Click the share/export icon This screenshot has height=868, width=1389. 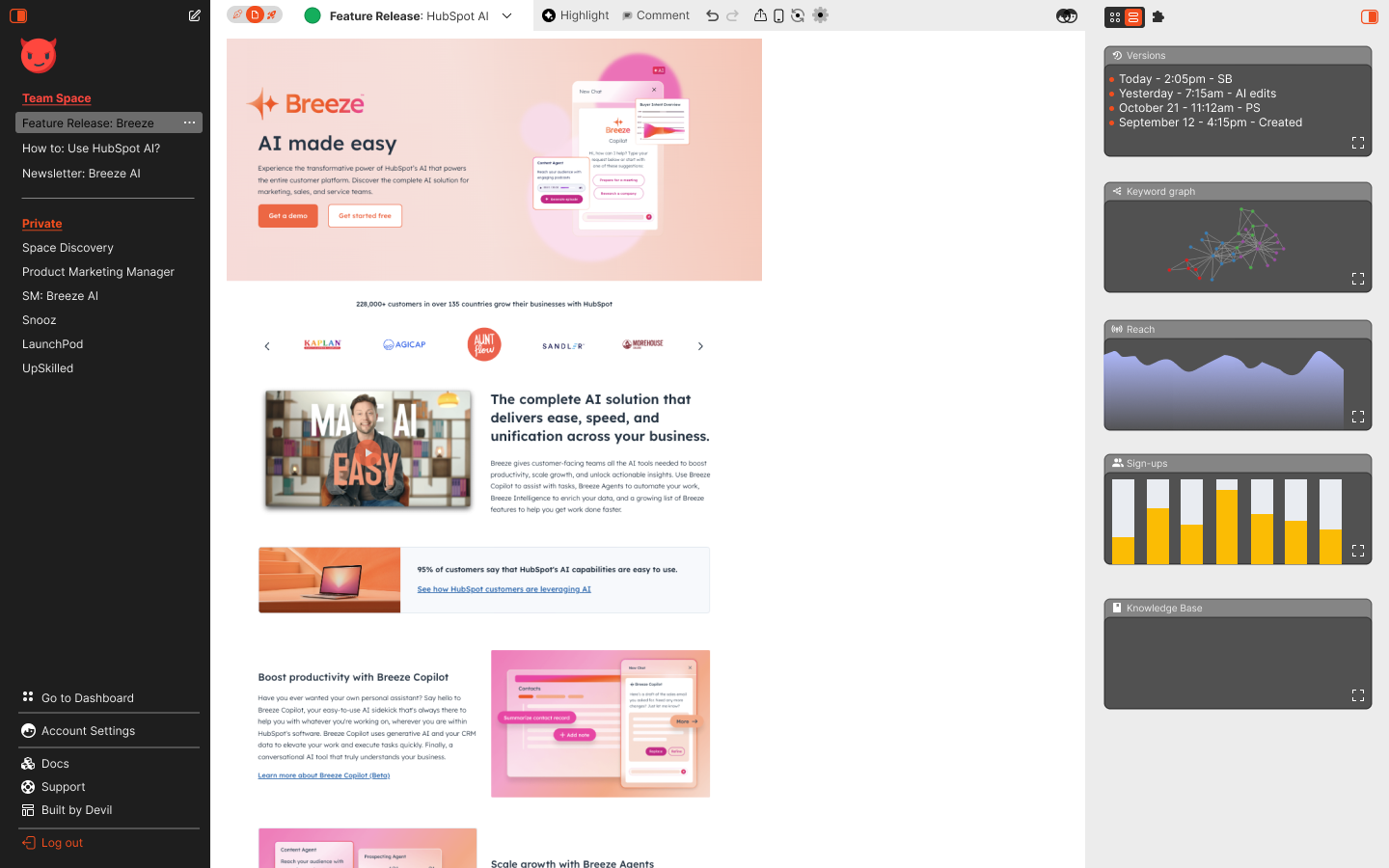(x=760, y=15)
